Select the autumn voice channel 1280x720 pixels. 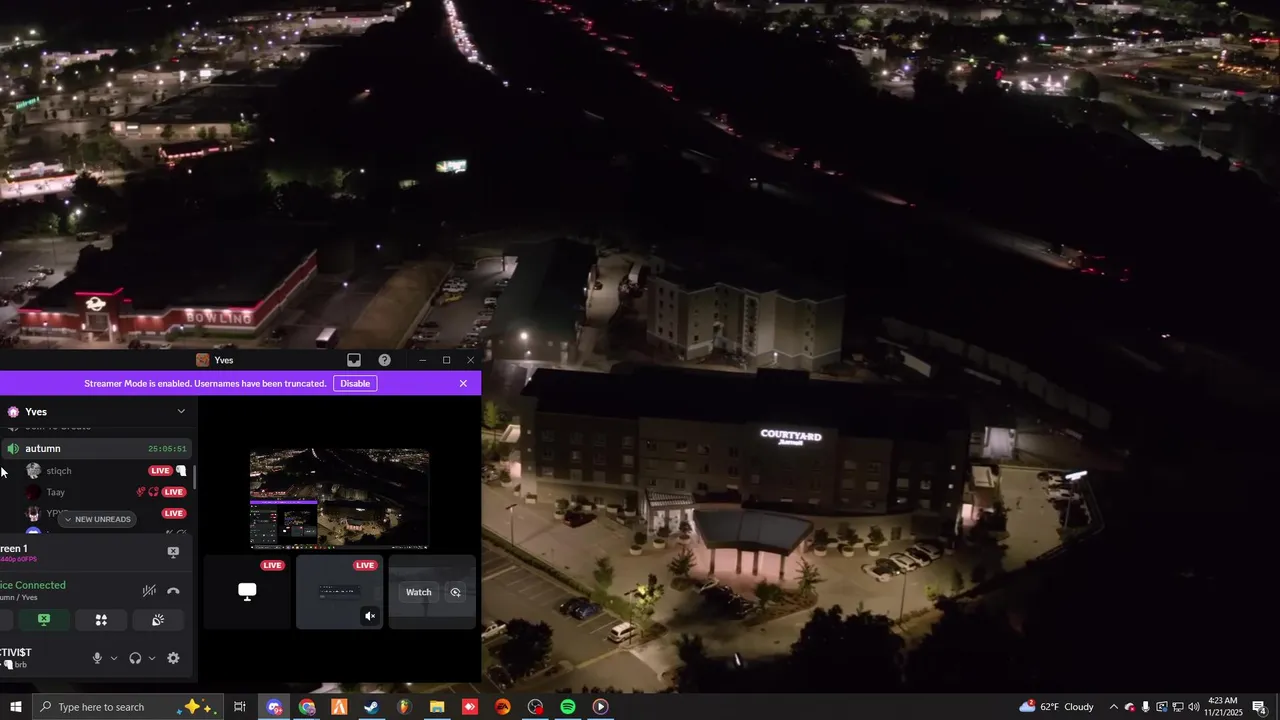click(x=96, y=449)
